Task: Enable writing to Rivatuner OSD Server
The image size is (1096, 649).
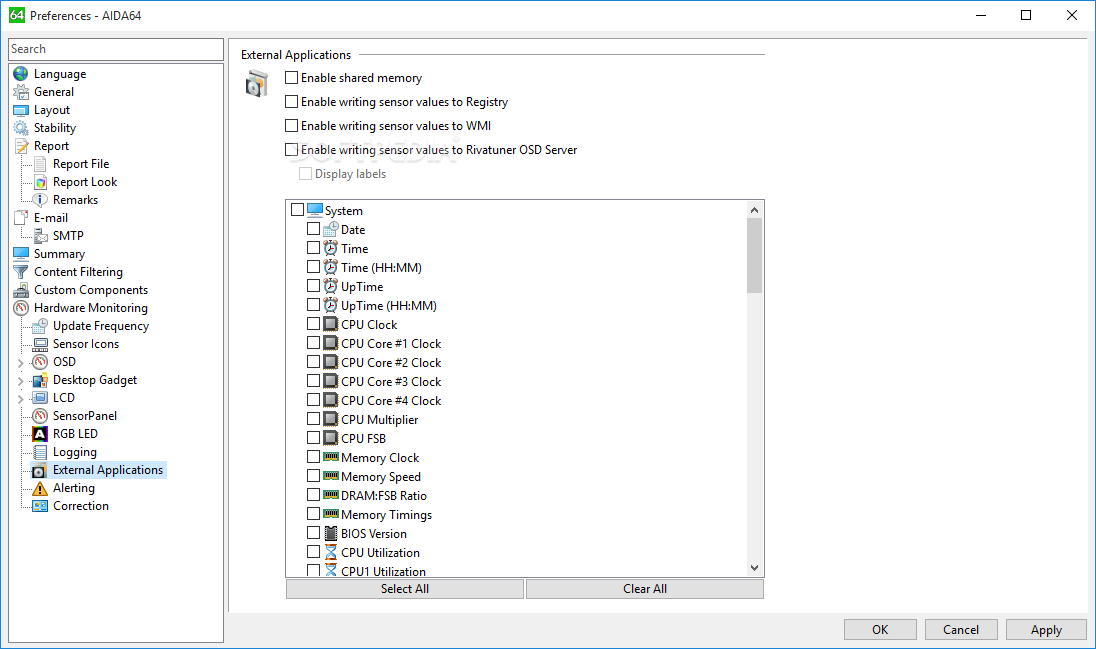Action: coord(291,149)
